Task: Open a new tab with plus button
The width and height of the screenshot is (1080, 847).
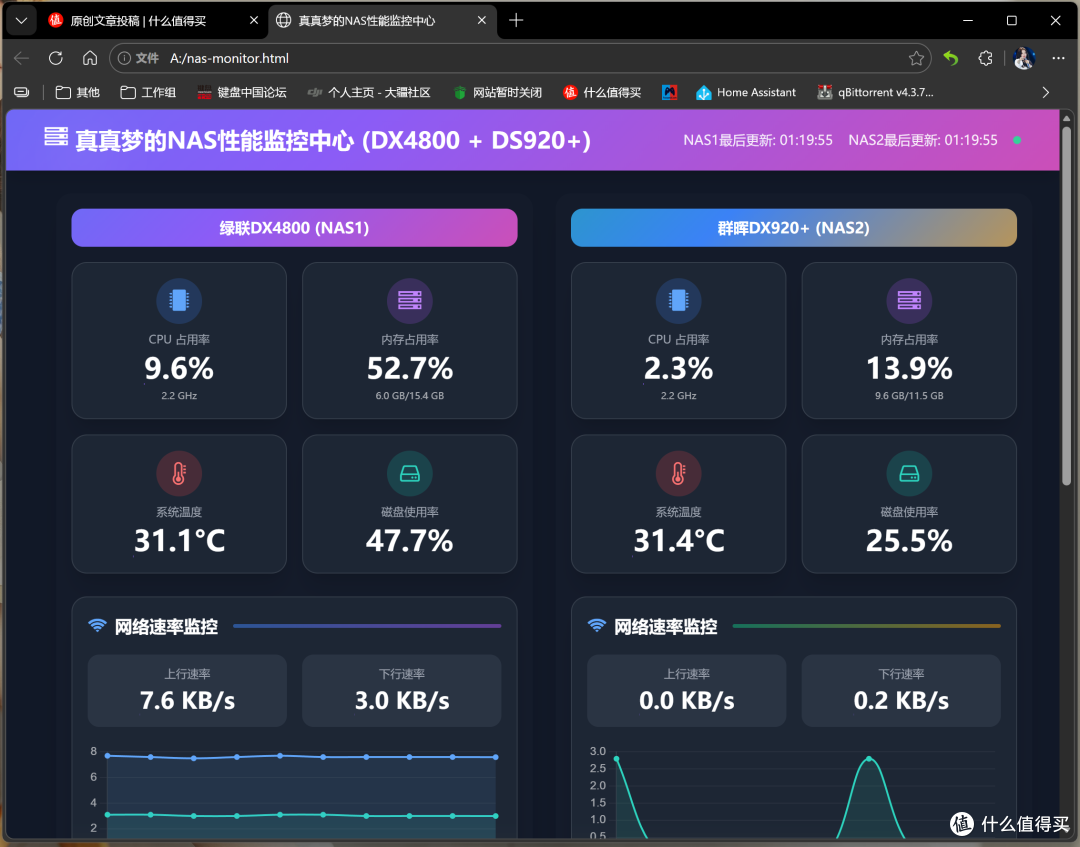Action: tap(516, 21)
